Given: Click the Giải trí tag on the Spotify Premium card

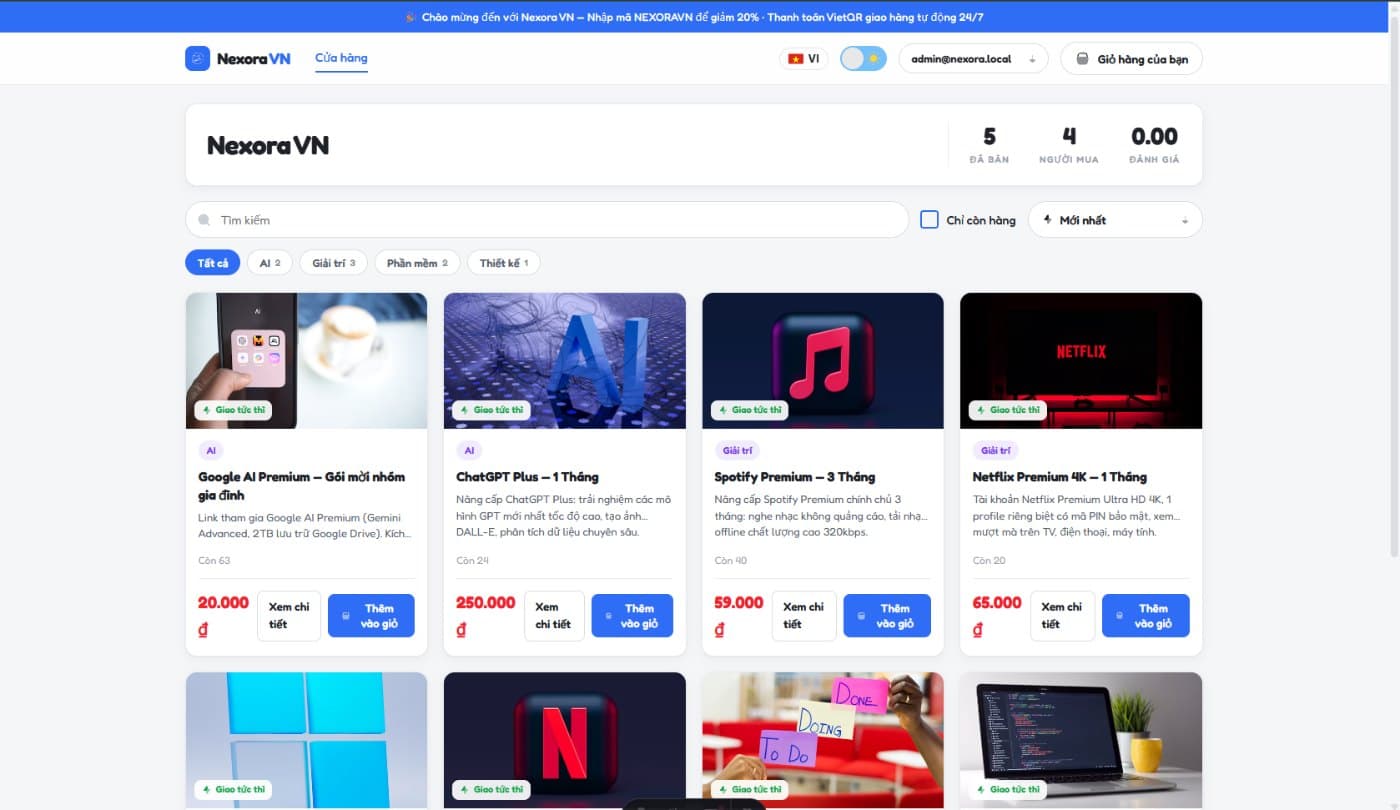Looking at the screenshot, I should click(x=738, y=451).
